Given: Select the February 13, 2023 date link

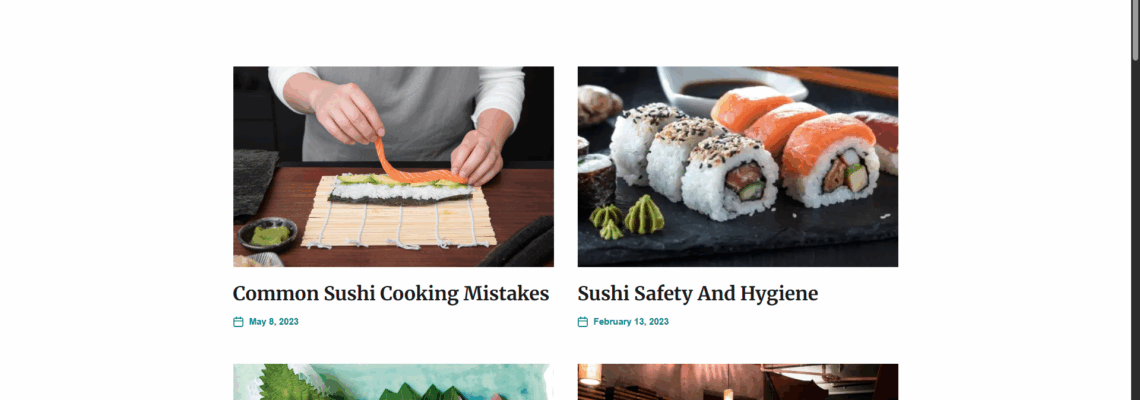Looking at the screenshot, I should 631,321.
